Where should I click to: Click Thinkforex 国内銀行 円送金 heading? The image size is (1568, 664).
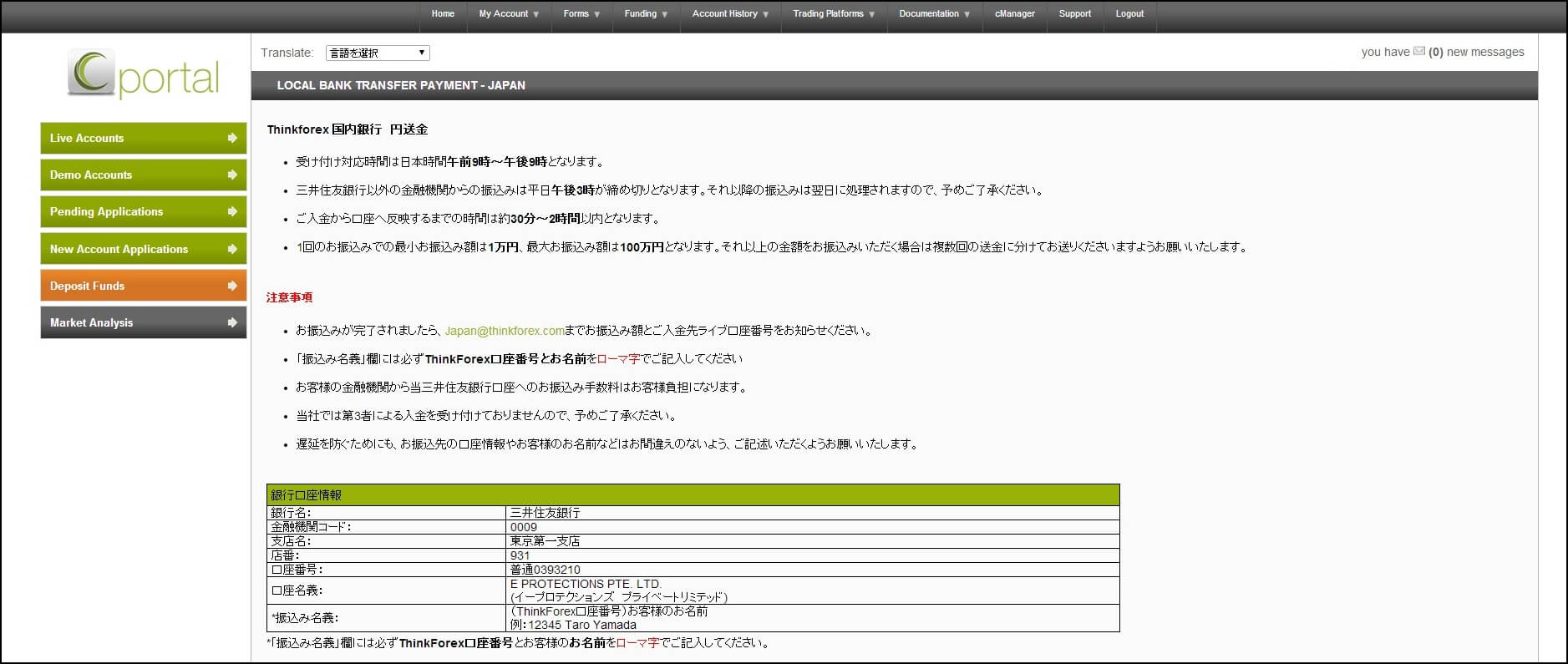click(348, 129)
